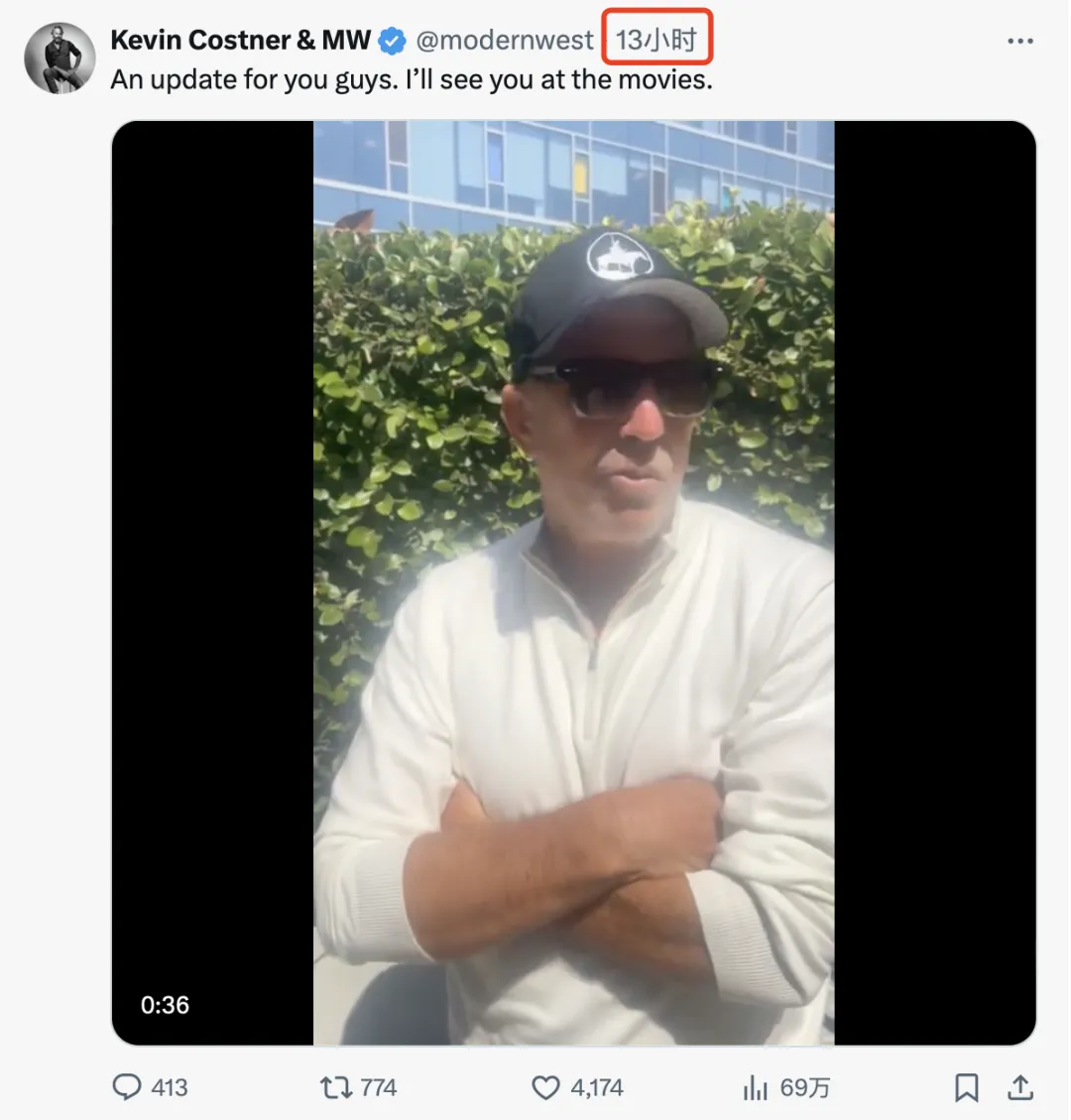
Task: Like the tweet with heart icon
Action: [545, 1087]
